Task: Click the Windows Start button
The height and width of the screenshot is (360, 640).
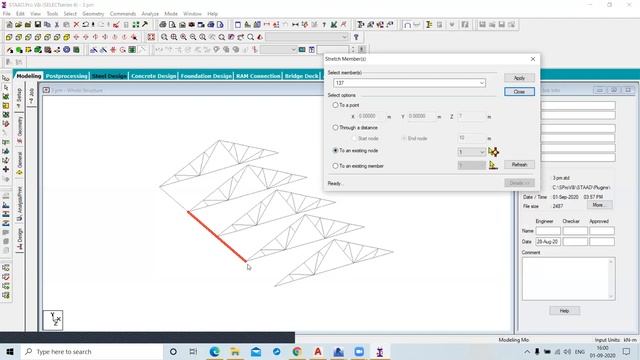Action: coord(10,351)
